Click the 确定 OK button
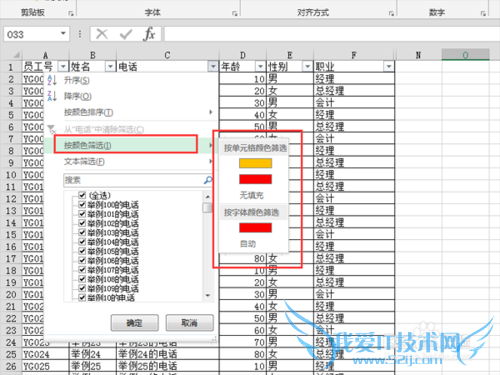This screenshot has height=375, width=500. pyautogui.click(x=135, y=323)
